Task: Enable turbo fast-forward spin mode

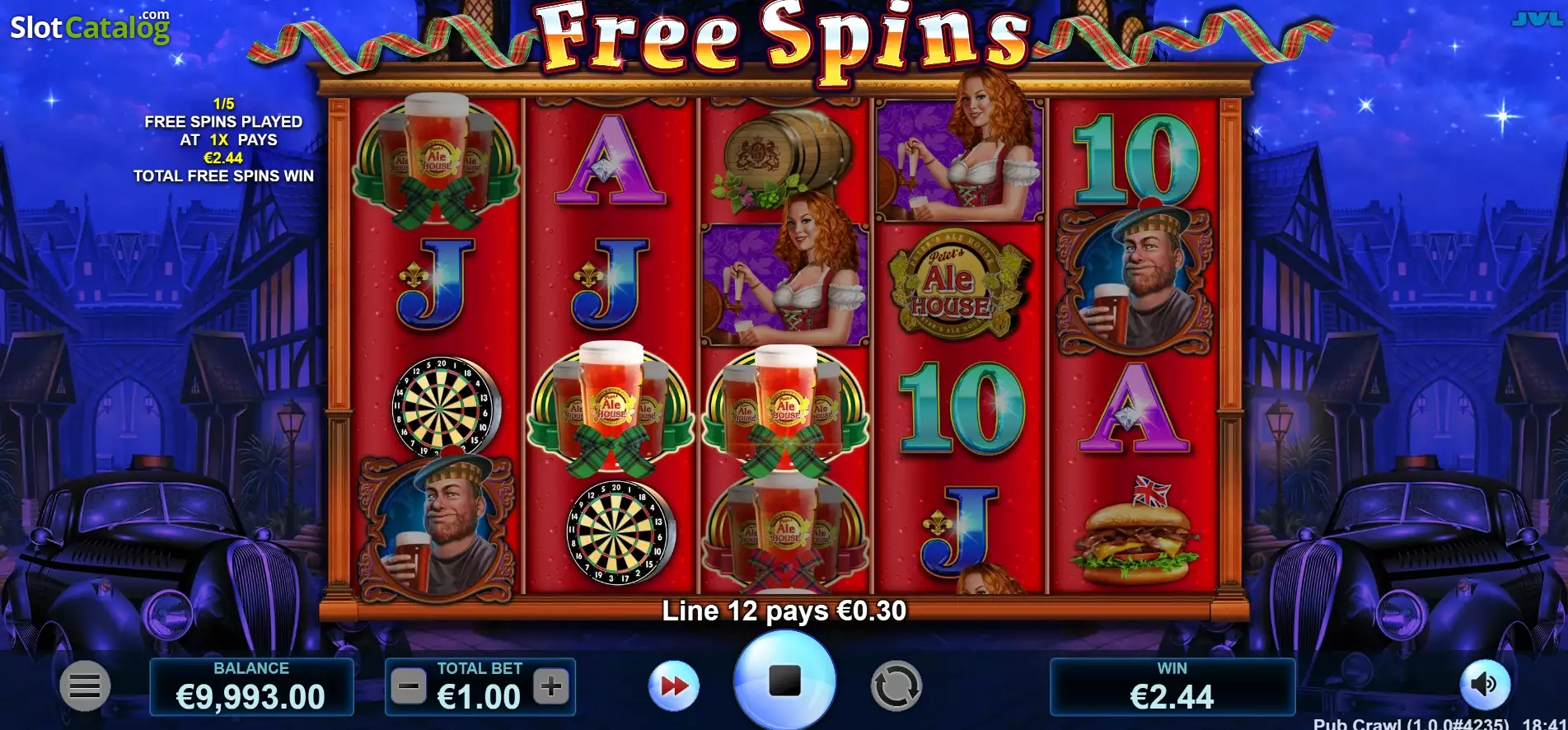Action: [x=674, y=686]
